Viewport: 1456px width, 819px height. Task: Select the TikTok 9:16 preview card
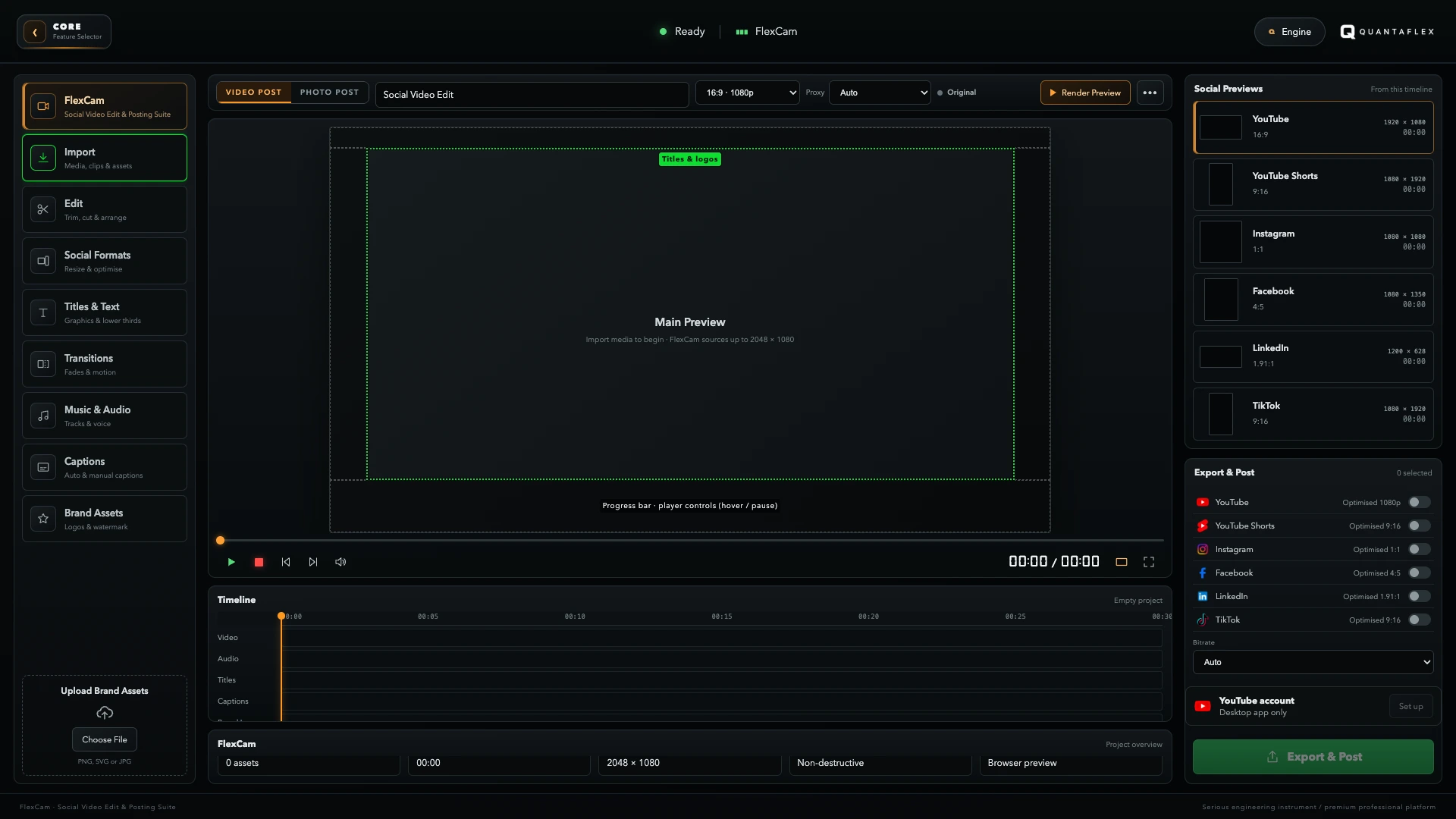[x=1313, y=414]
